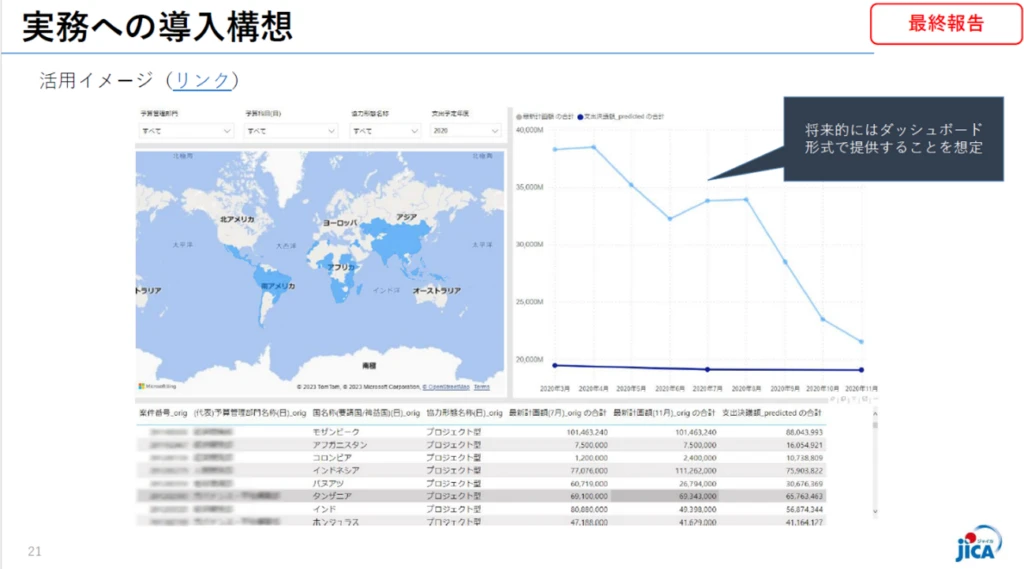Open the Terms link on the map
Image resolution: width=1024 pixels, height=569 pixels.
tap(481, 387)
